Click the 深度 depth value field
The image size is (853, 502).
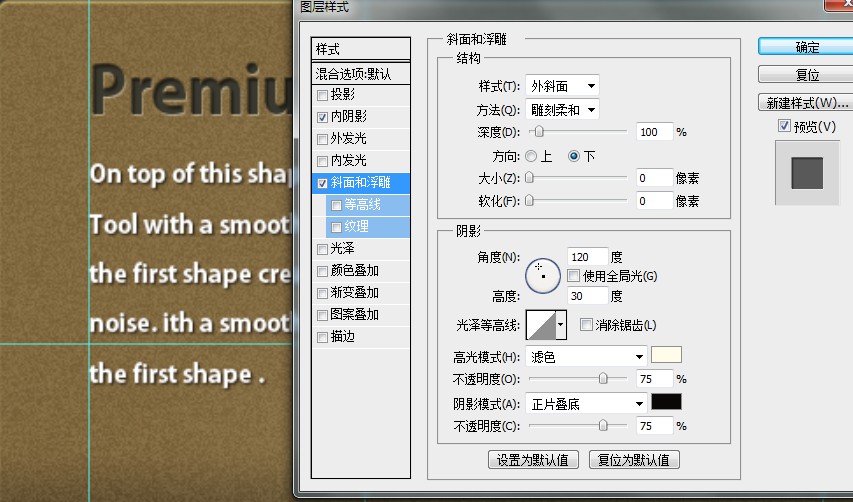pos(654,132)
